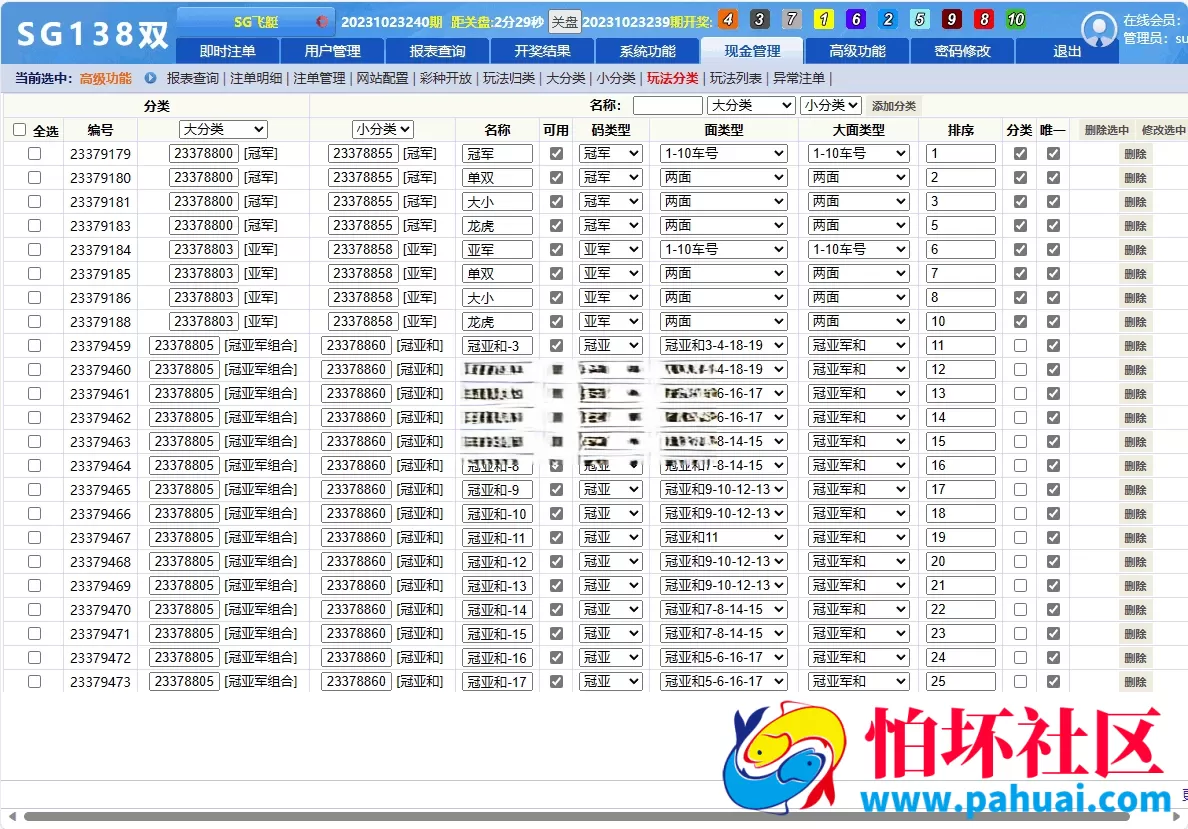Click the green number 10 result ball
This screenshot has width=1188, height=829.
1016,20
